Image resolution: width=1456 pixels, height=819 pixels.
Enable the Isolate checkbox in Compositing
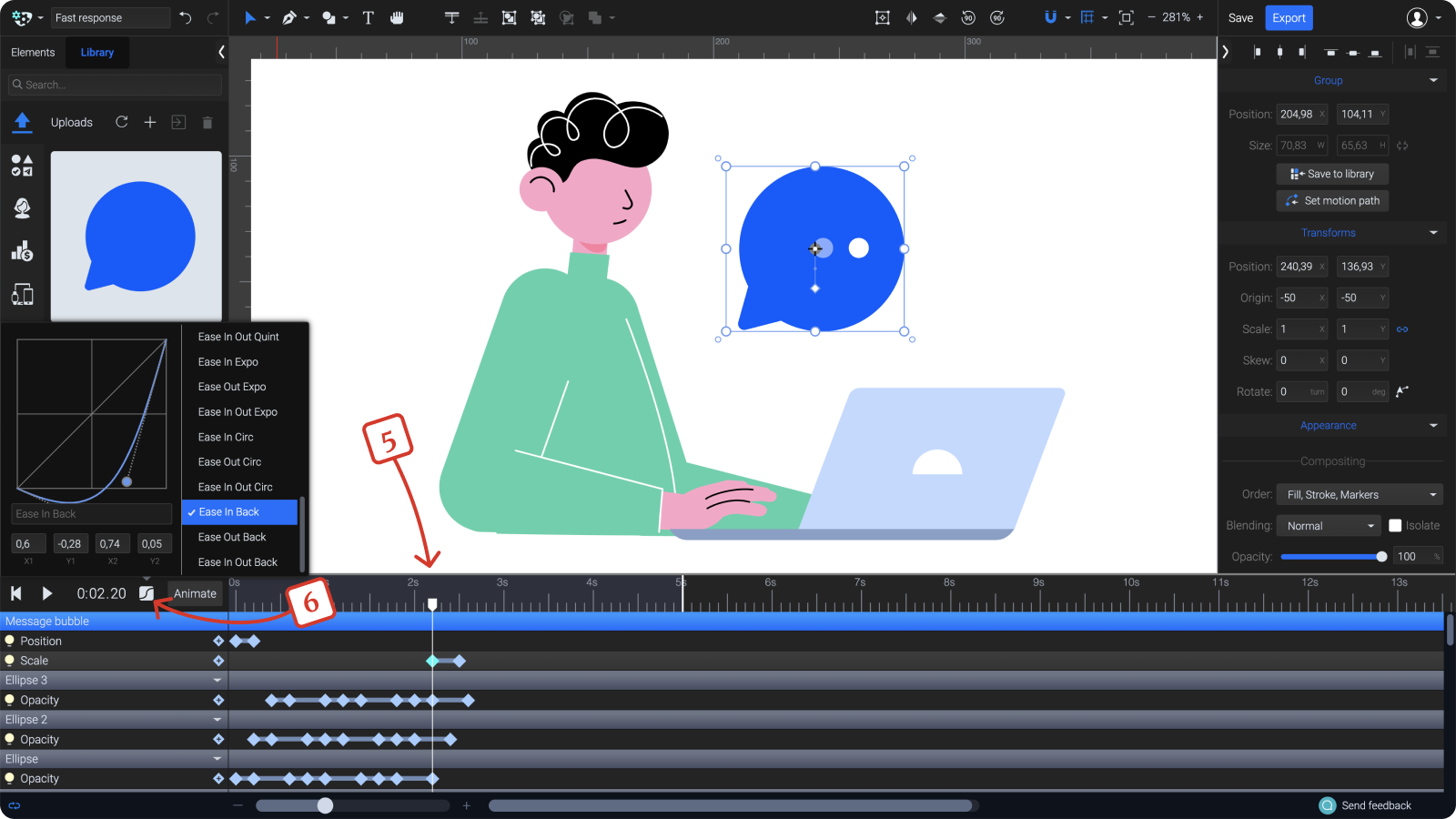tap(1395, 525)
